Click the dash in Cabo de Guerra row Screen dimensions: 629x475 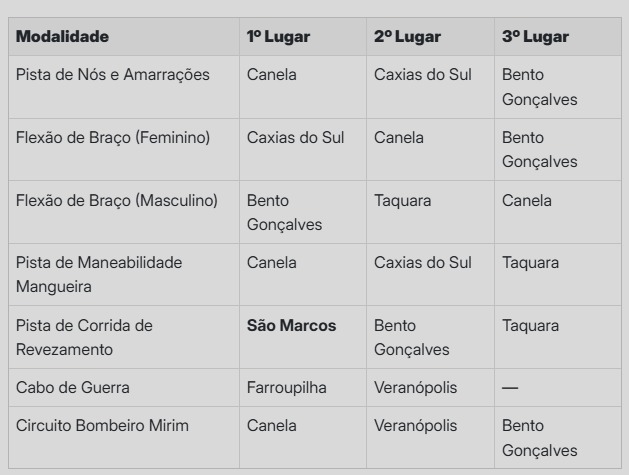(x=510, y=388)
